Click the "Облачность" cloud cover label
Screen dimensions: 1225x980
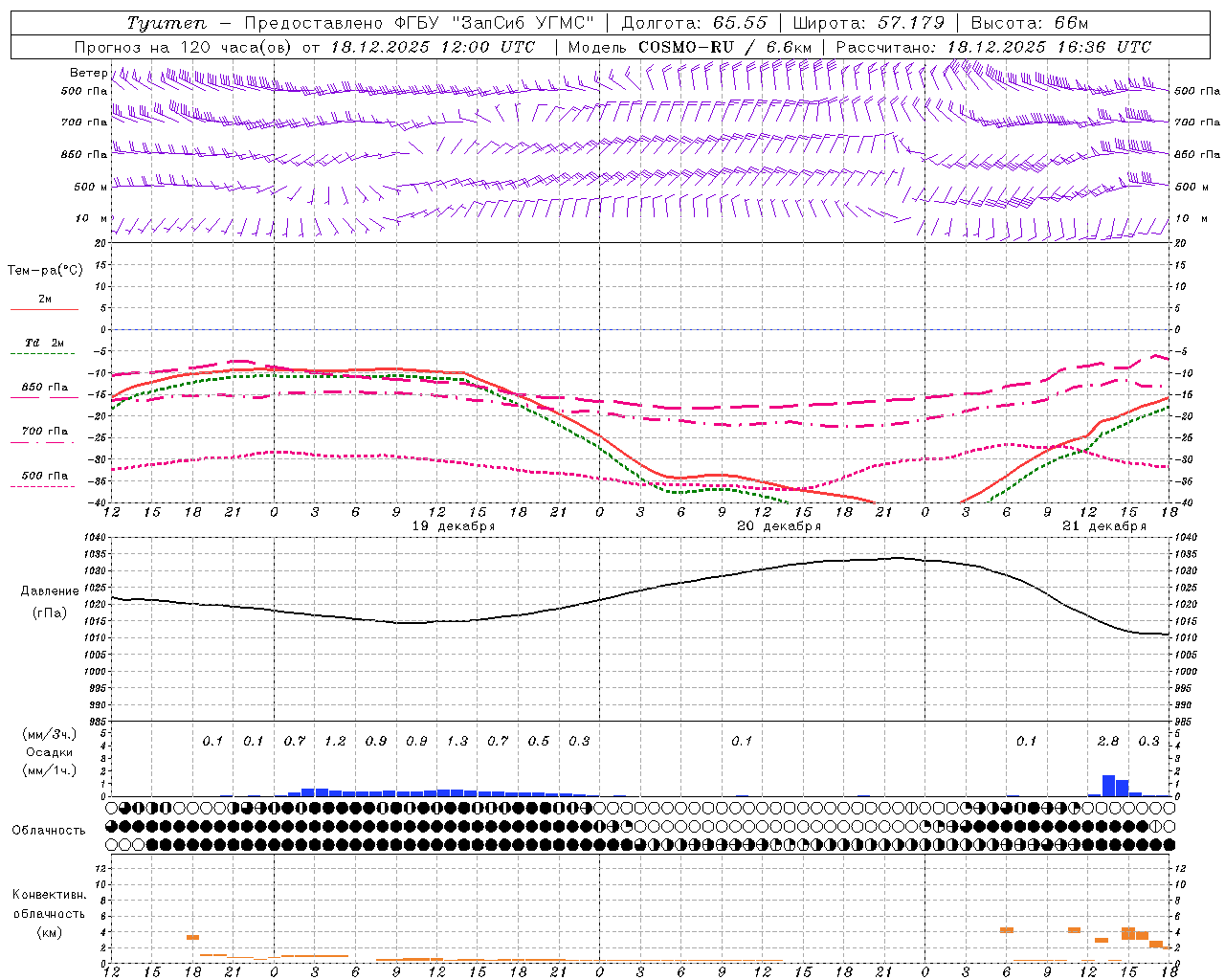point(49,830)
